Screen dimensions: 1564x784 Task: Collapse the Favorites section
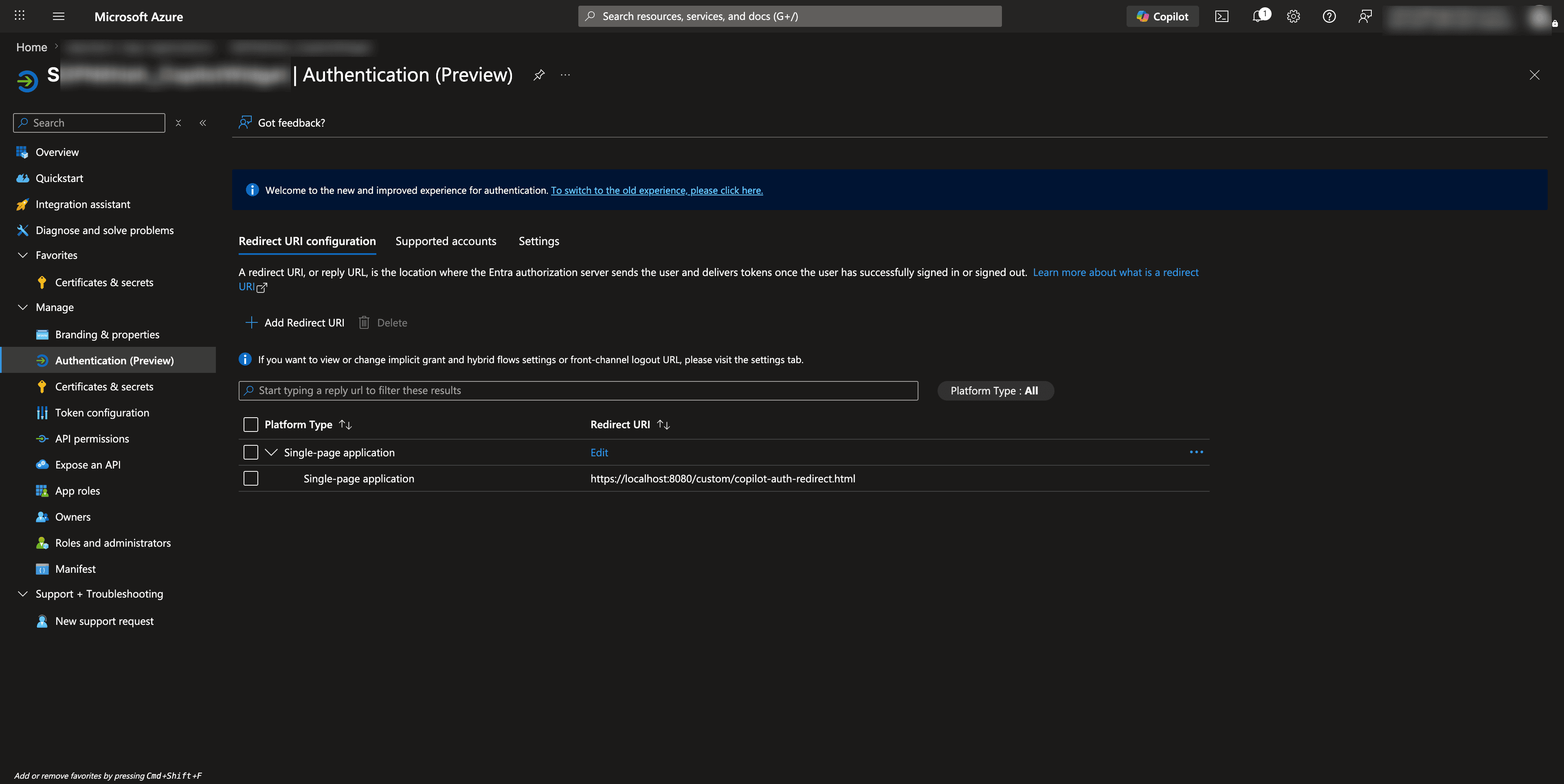pos(23,256)
